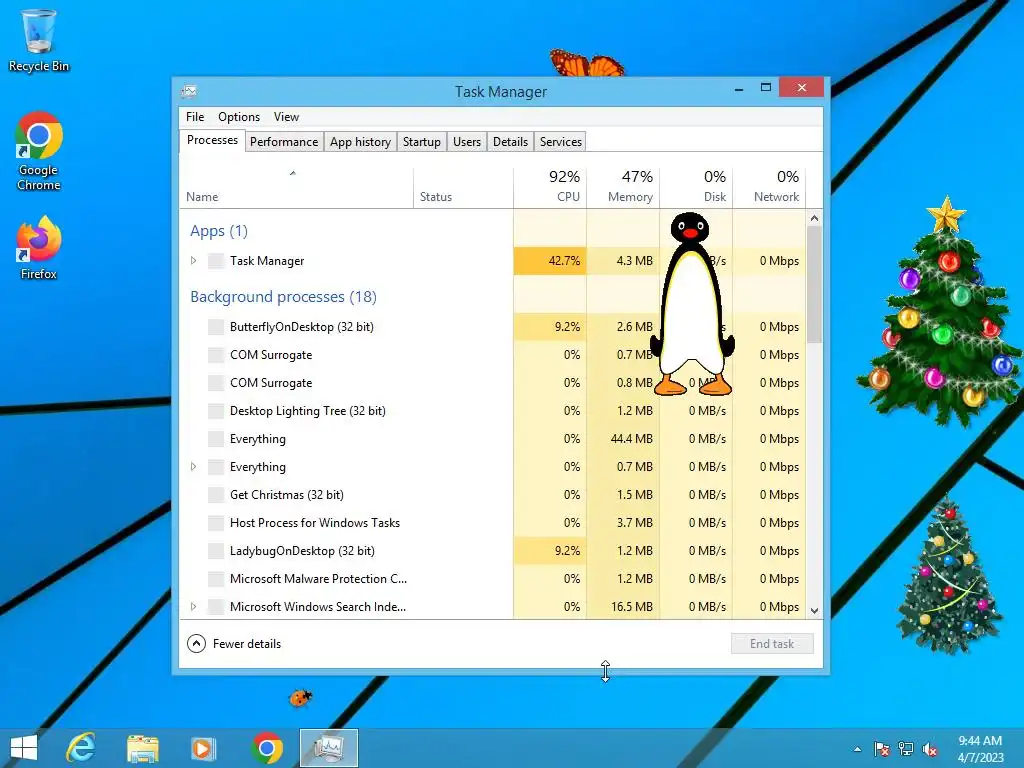Image resolution: width=1024 pixels, height=768 pixels.
Task: Select Task Manager taskbar button
Action: (328, 748)
